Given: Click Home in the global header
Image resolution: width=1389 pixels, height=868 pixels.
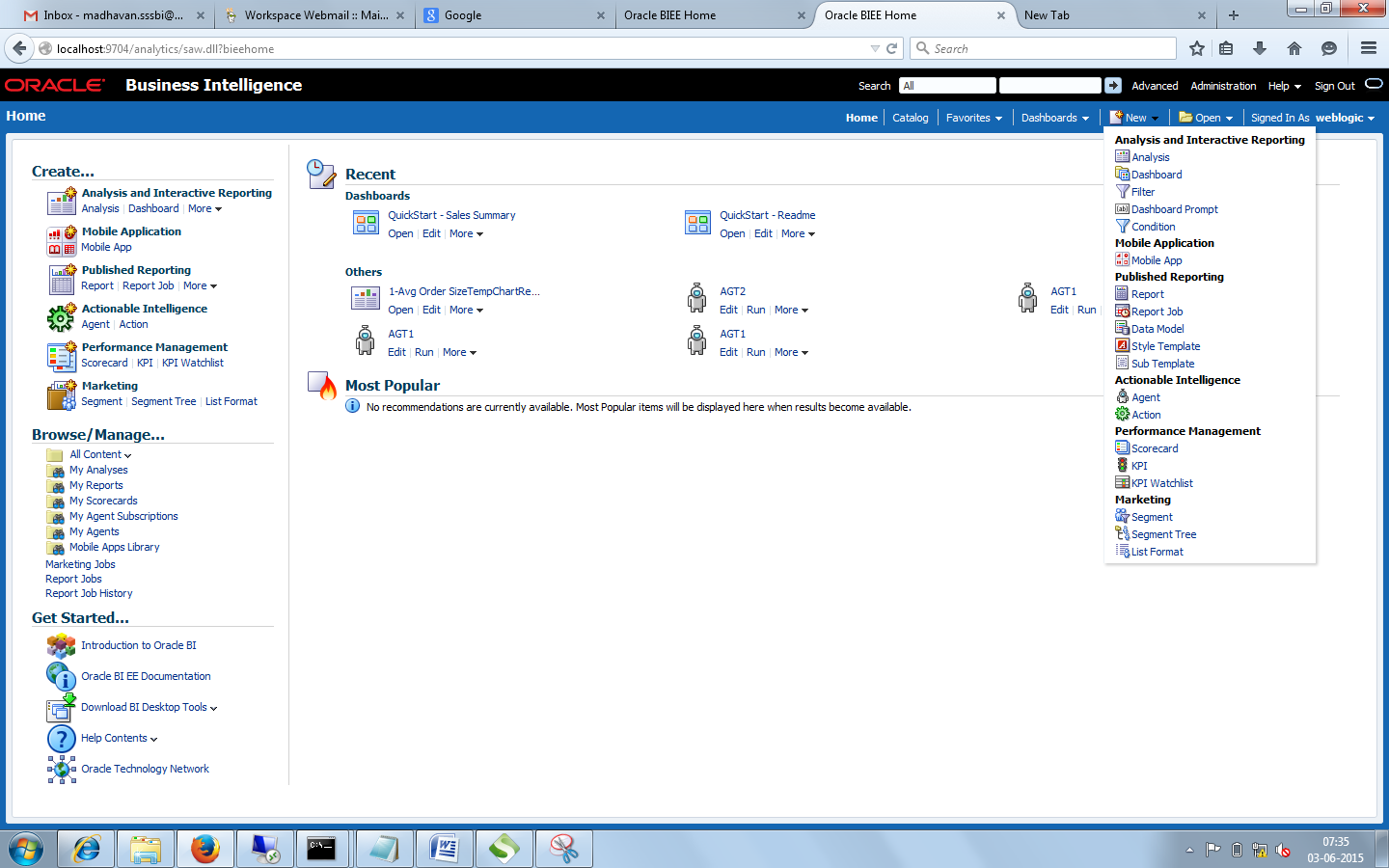Looking at the screenshot, I should click(x=861, y=118).
